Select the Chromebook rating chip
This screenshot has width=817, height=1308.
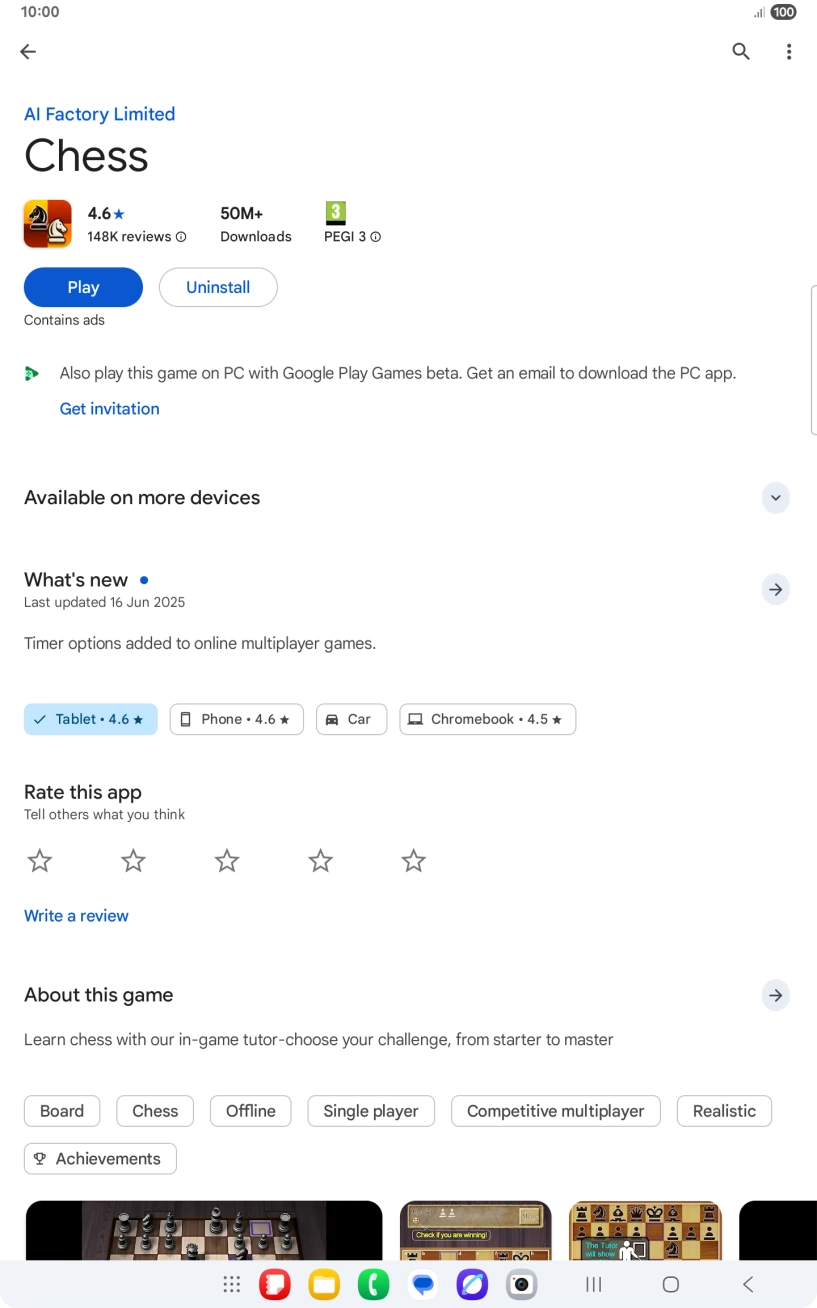(487, 719)
